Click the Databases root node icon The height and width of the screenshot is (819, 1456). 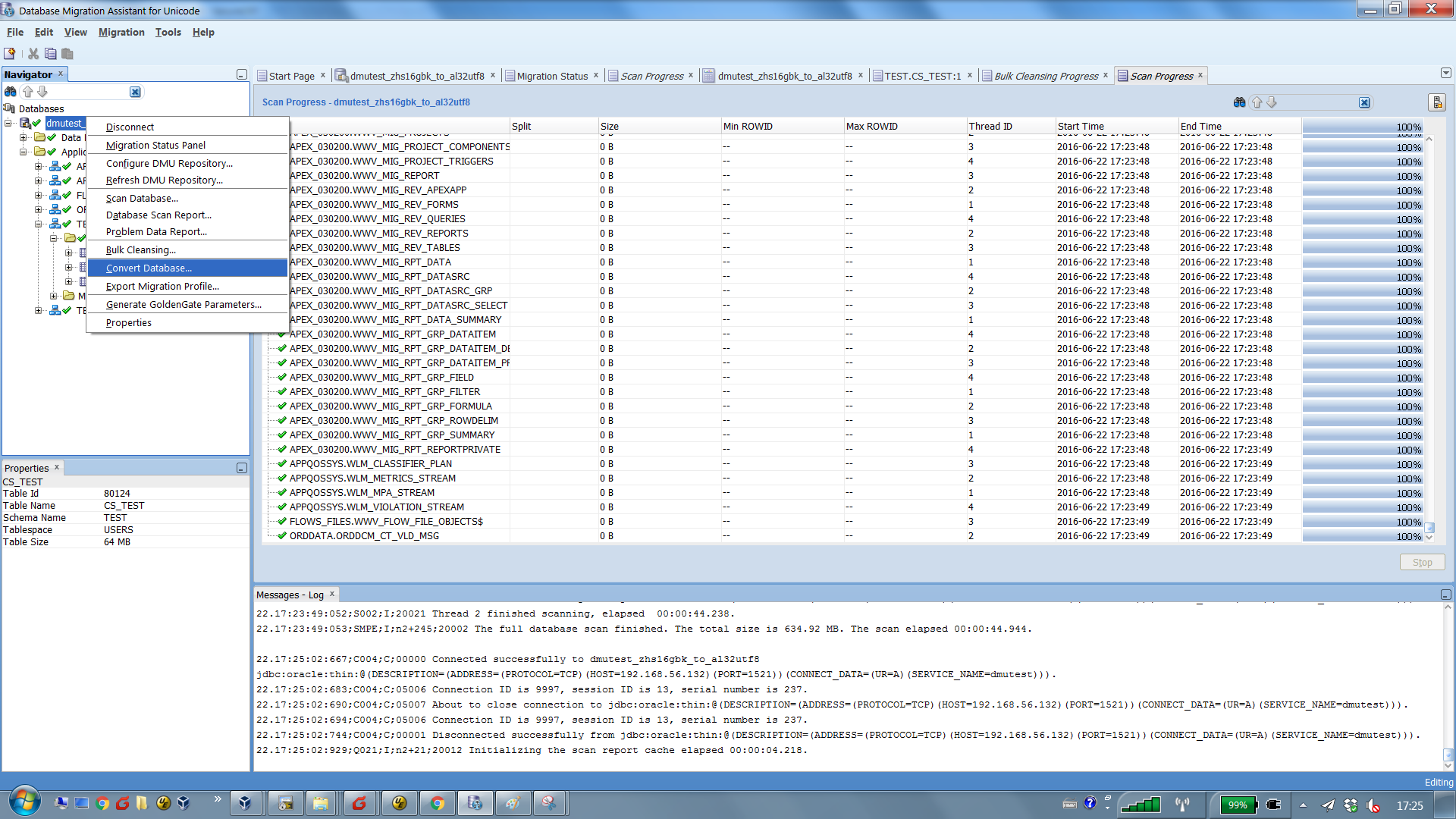pyautogui.click(x=10, y=108)
